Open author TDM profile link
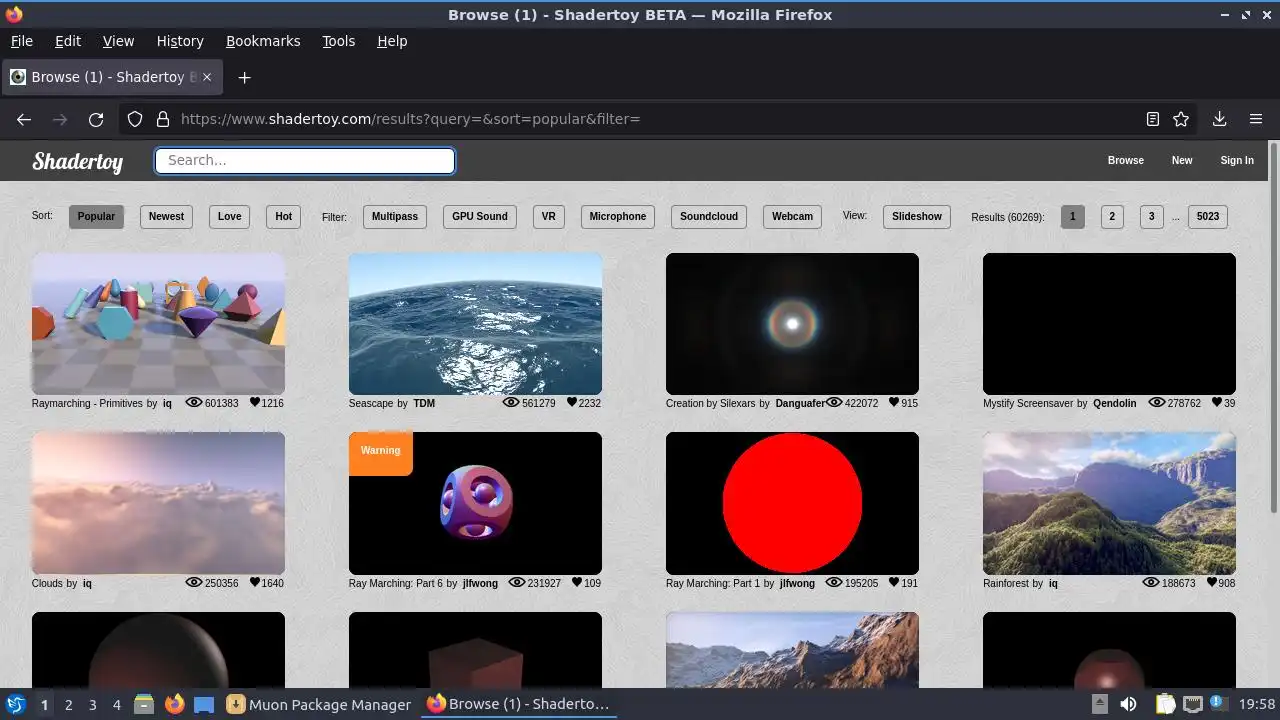Image resolution: width=1280 pixels, height=720 pixels. [x=424, y=403]
